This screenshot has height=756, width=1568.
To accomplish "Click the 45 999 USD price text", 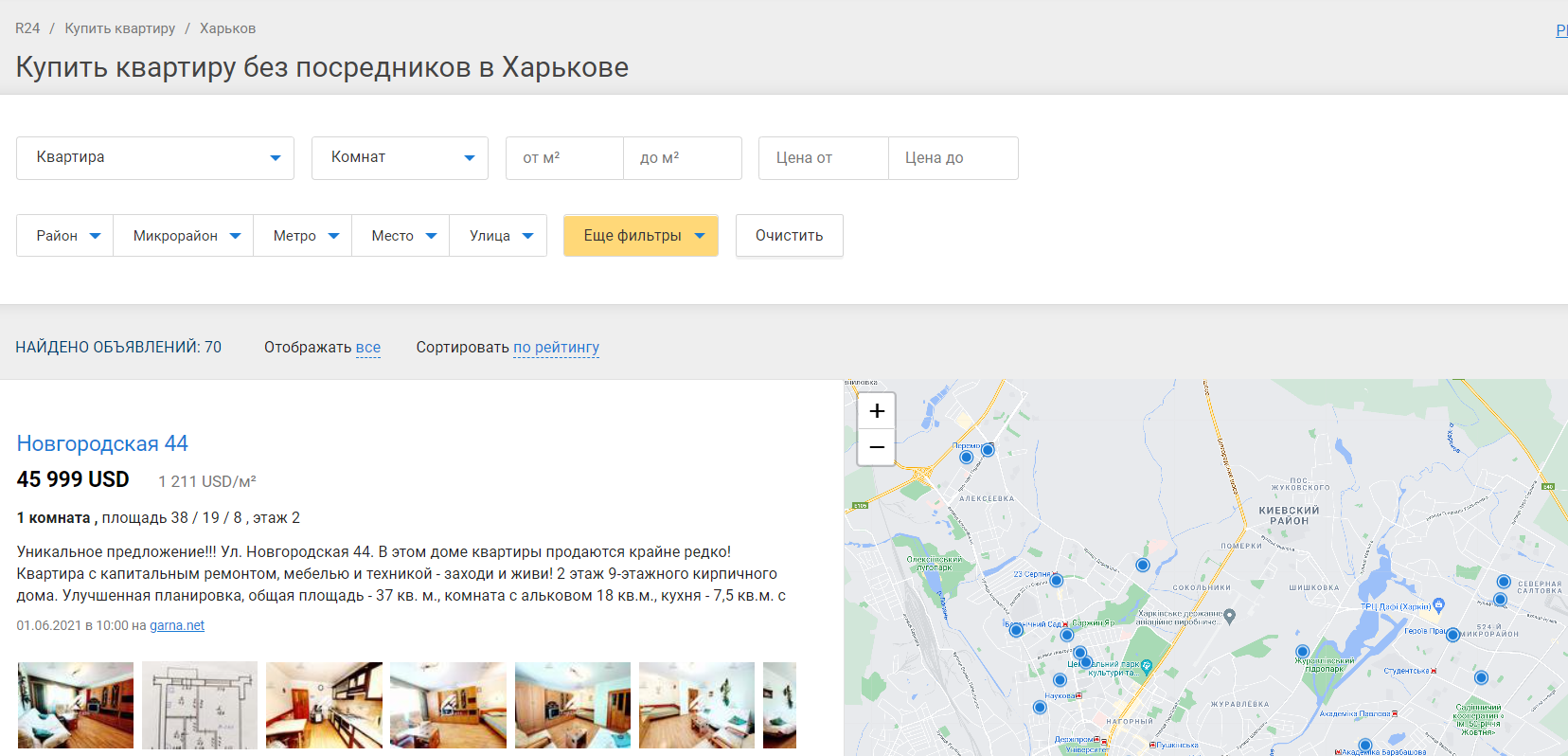I will pyautogui.click(x=73, y=479).
